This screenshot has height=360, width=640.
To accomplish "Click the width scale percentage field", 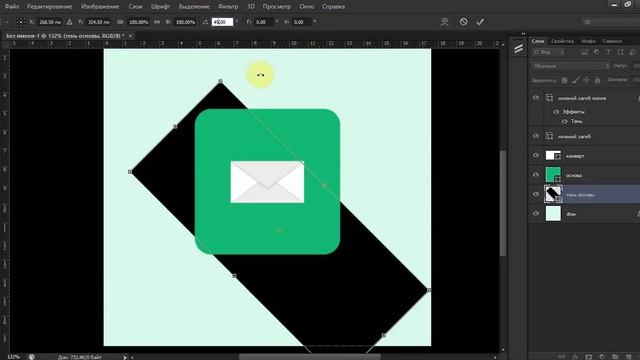I will [x=138, y=22].
